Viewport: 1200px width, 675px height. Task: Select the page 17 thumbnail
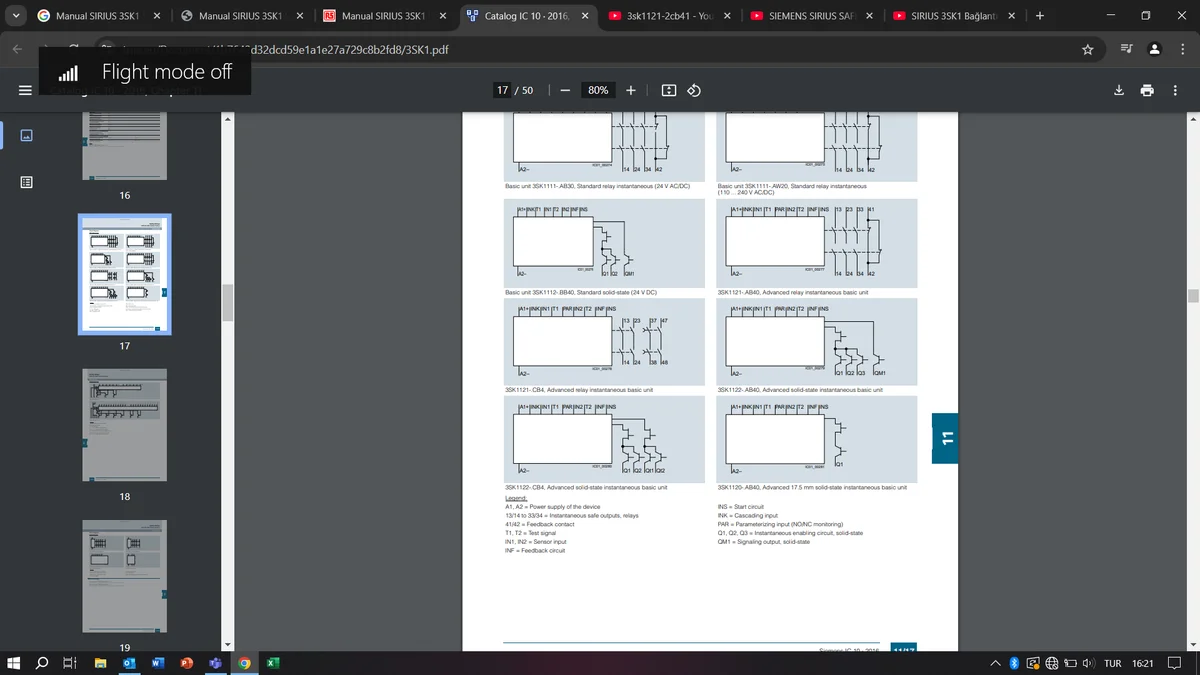click(125, 274)
